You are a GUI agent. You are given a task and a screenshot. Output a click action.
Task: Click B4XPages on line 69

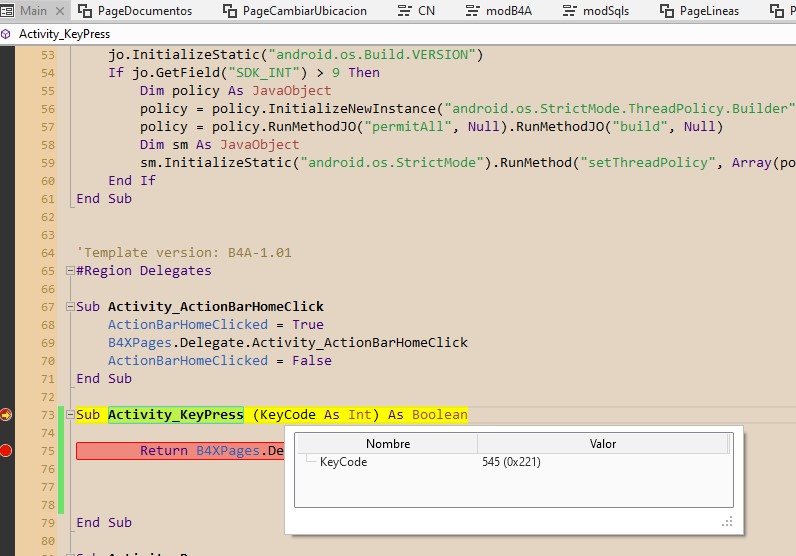(x=140, y=343)
